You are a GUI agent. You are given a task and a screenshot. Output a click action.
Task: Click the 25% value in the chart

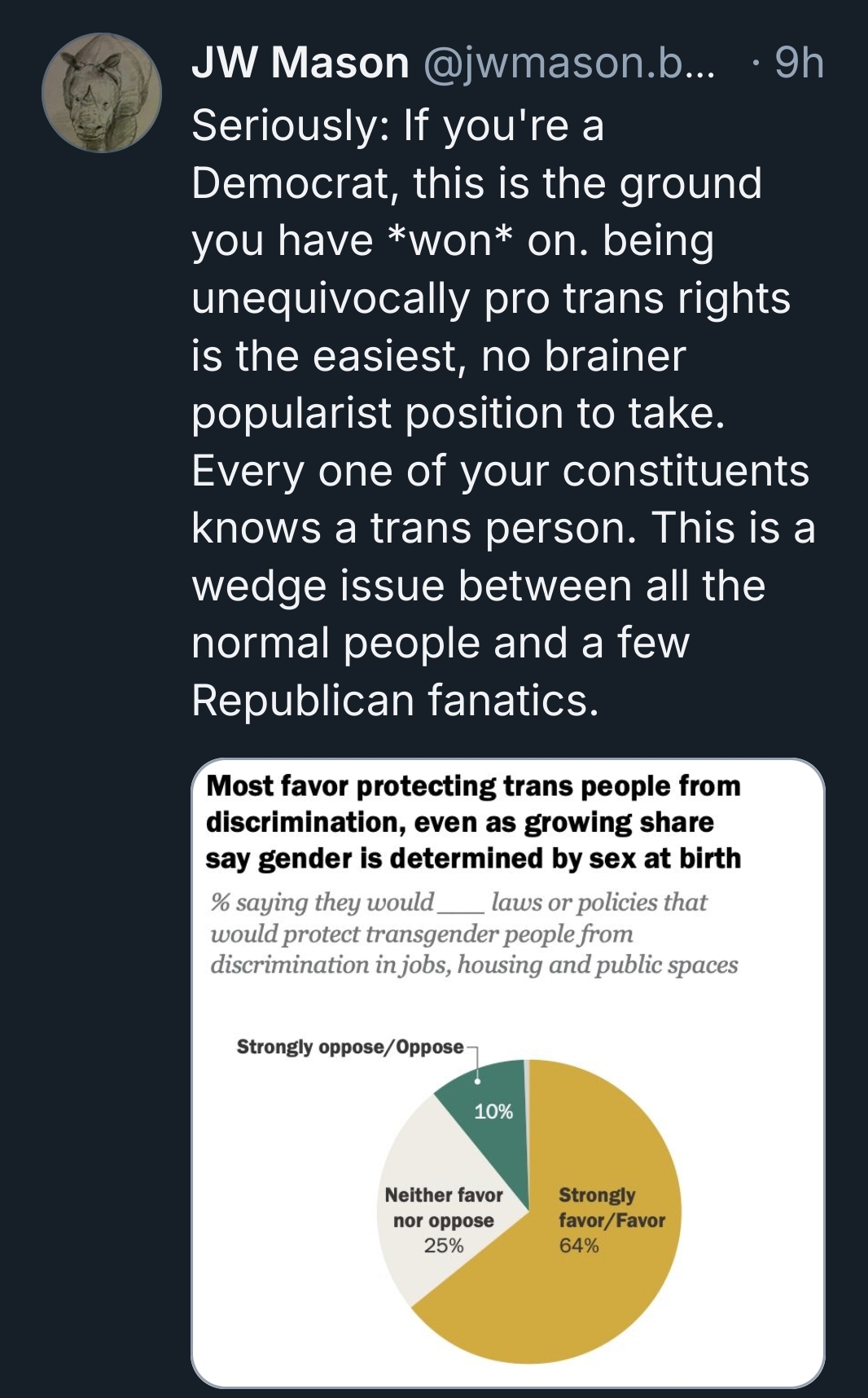[444, 1246]
